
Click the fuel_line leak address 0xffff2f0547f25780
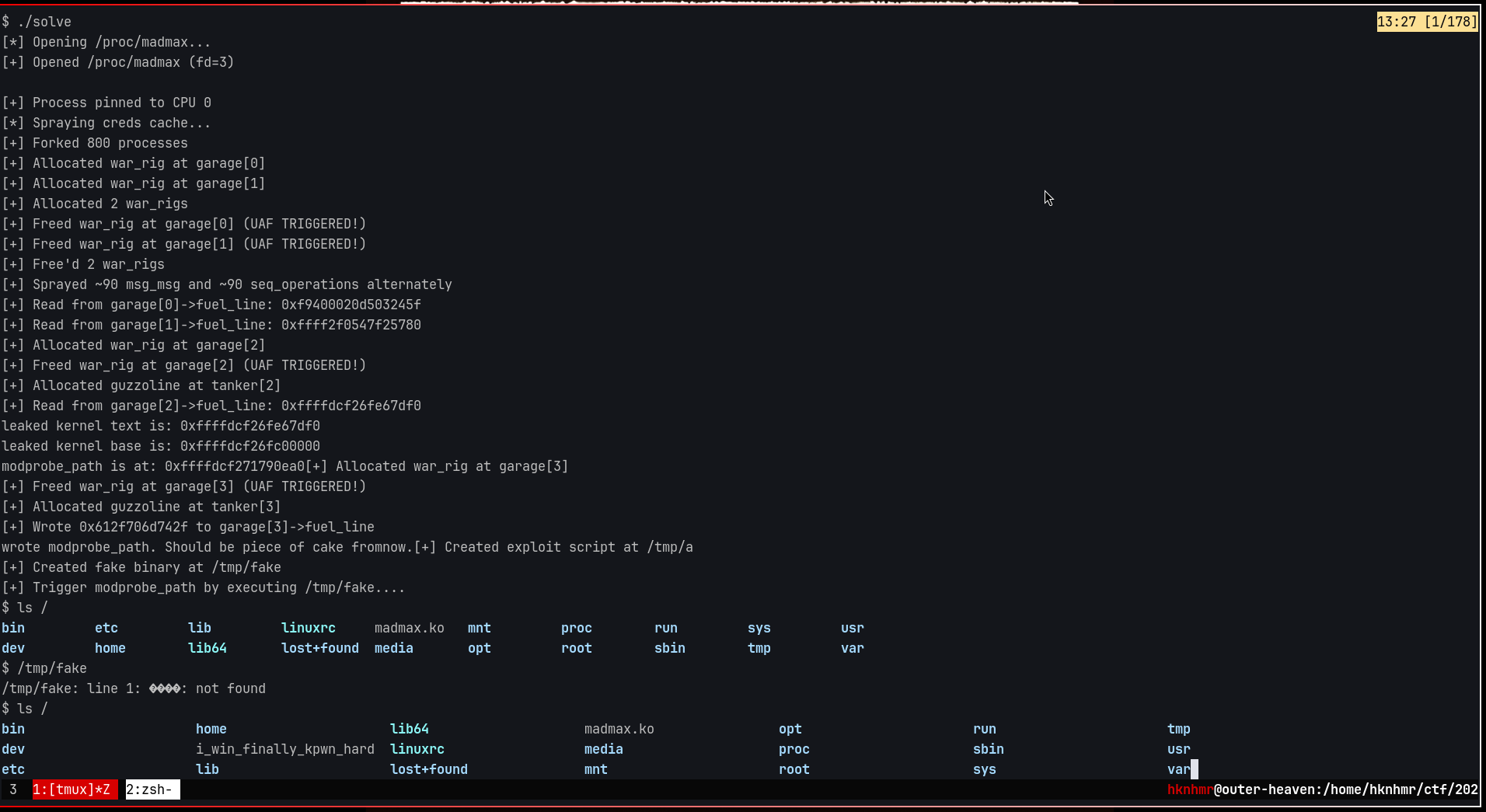[351, 325]
